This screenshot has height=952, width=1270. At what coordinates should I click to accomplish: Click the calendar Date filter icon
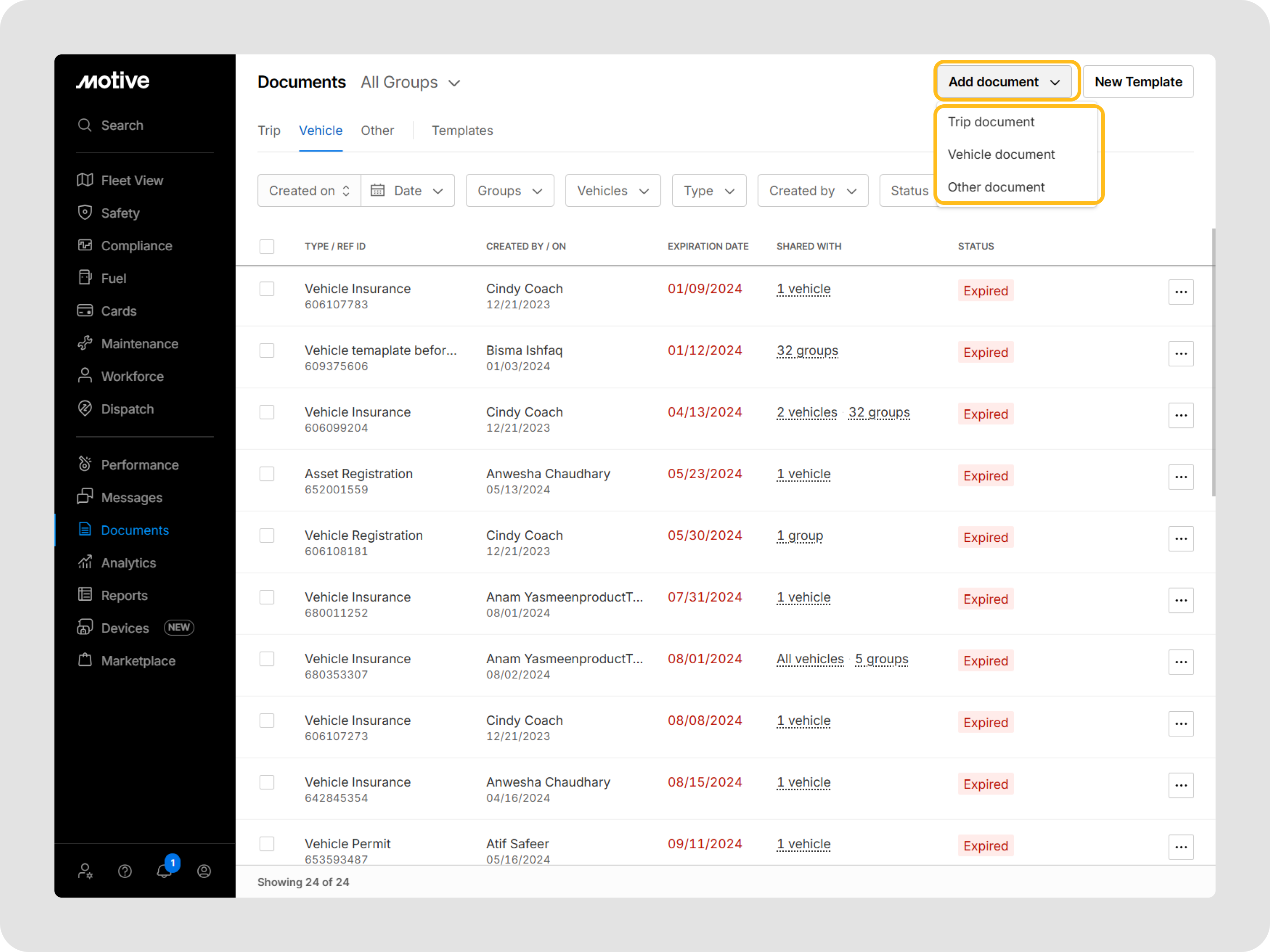tap(377, 190)
